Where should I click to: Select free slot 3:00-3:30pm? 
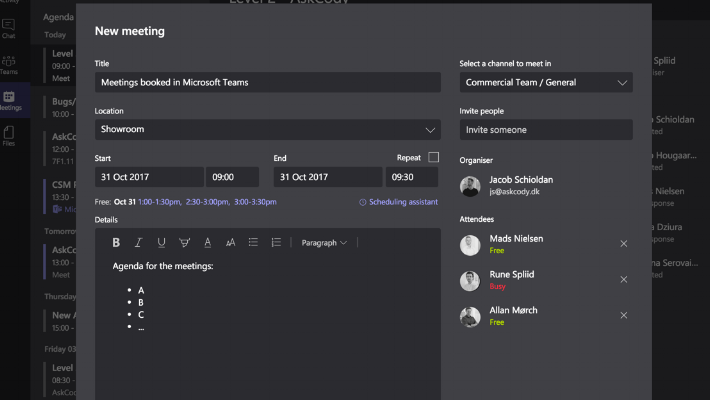pos(255,202)
